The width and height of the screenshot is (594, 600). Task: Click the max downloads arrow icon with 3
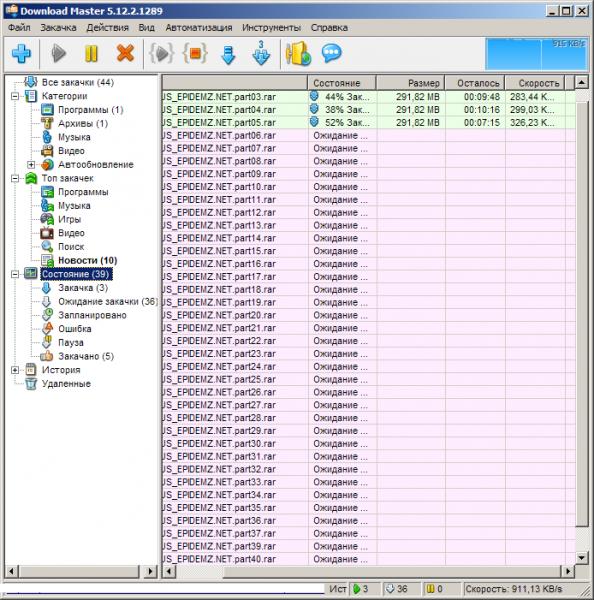tap(261, 53)
